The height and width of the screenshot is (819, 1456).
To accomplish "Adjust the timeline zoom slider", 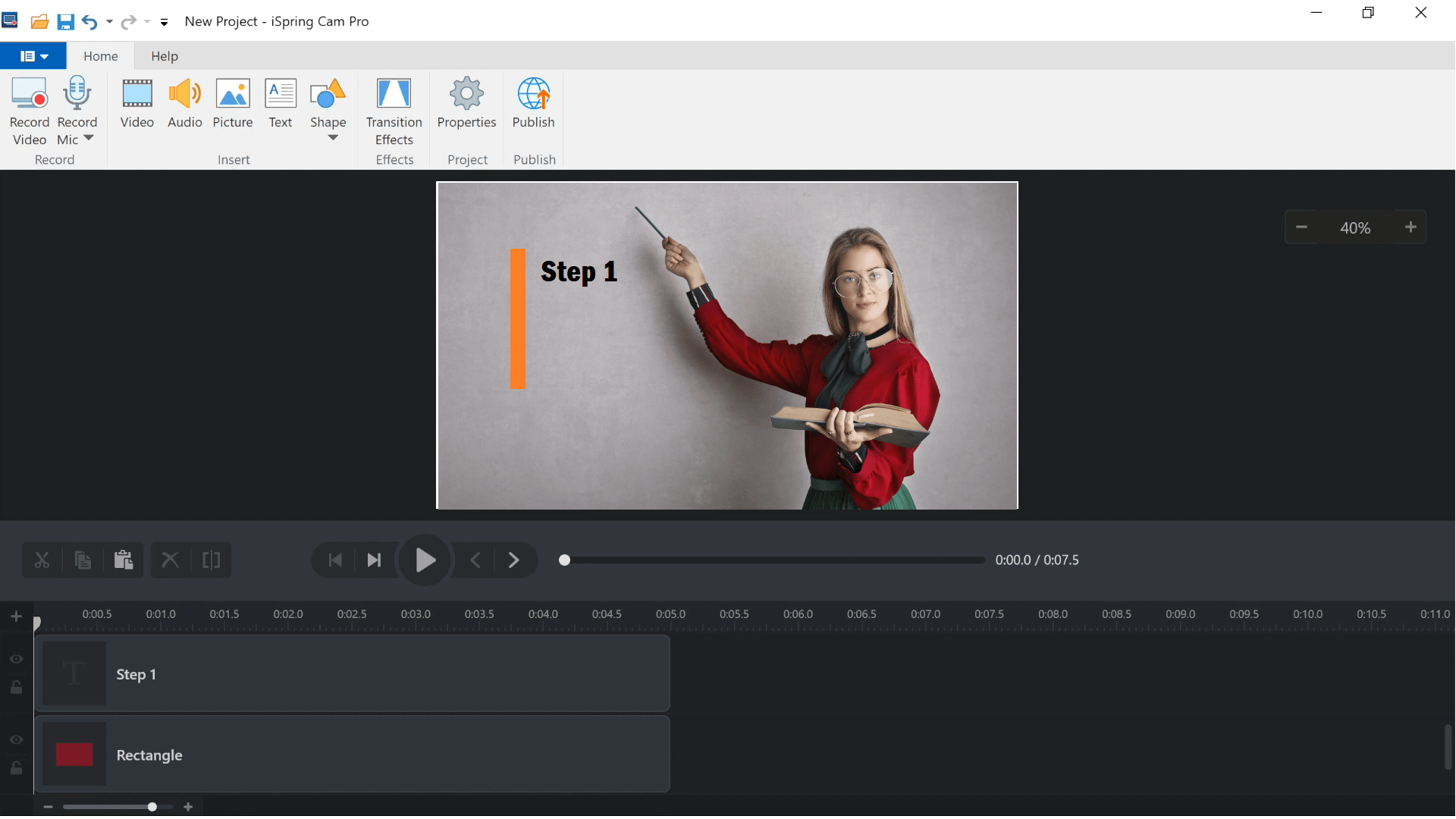I will click(151, 806).
